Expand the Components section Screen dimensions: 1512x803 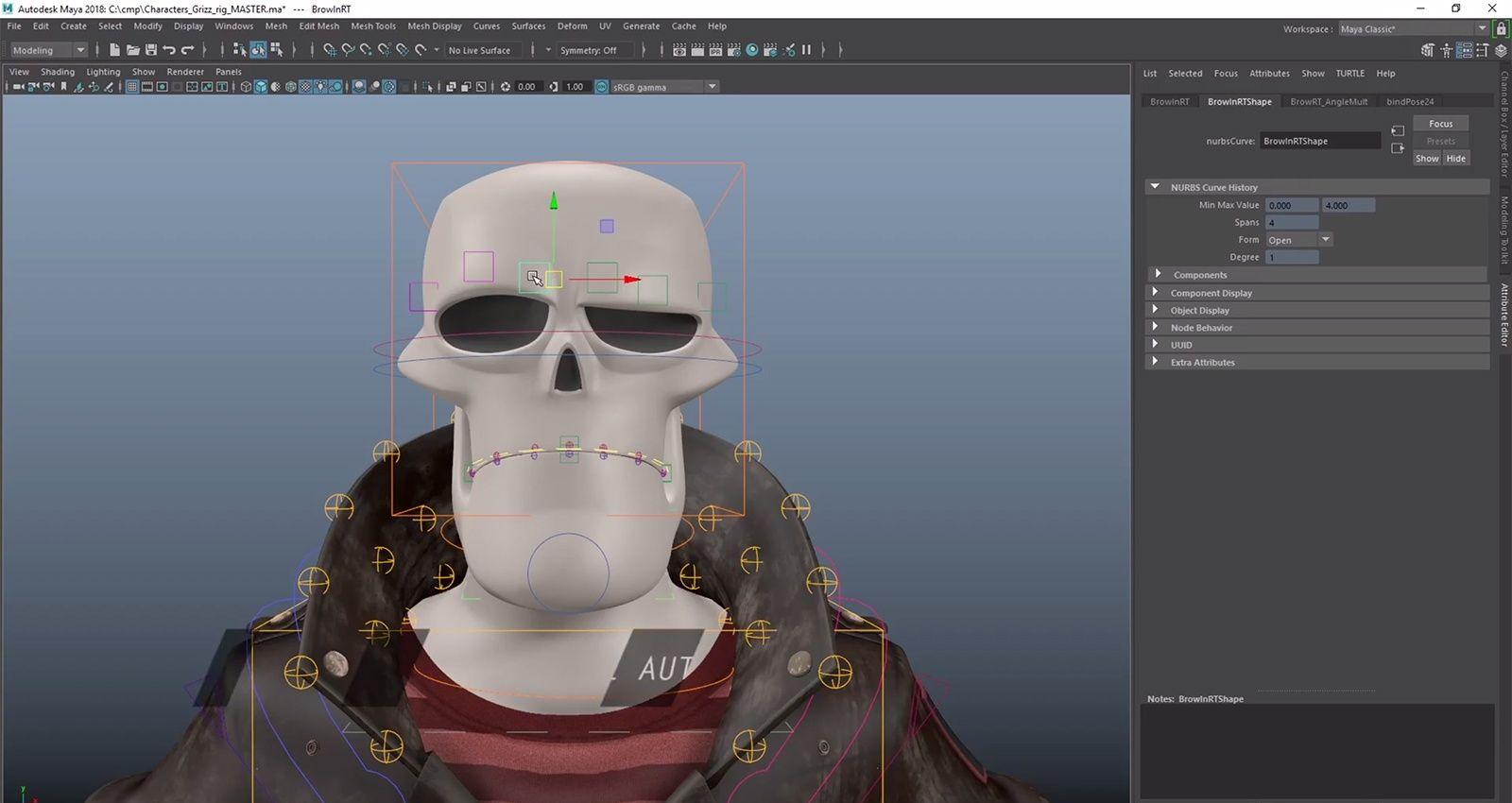tap(1158, 274)
